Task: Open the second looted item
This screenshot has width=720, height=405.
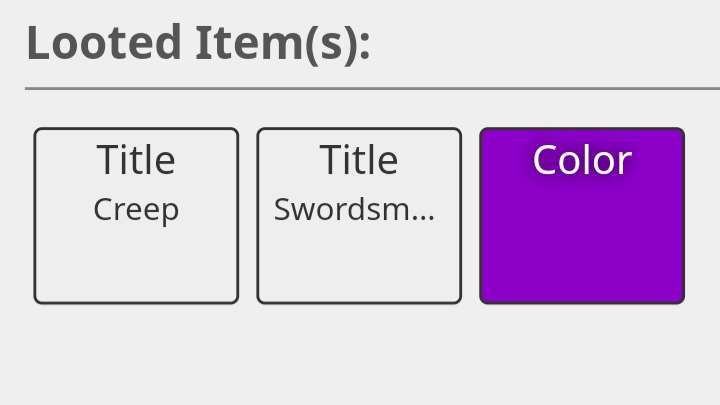Action: (359, 215)
